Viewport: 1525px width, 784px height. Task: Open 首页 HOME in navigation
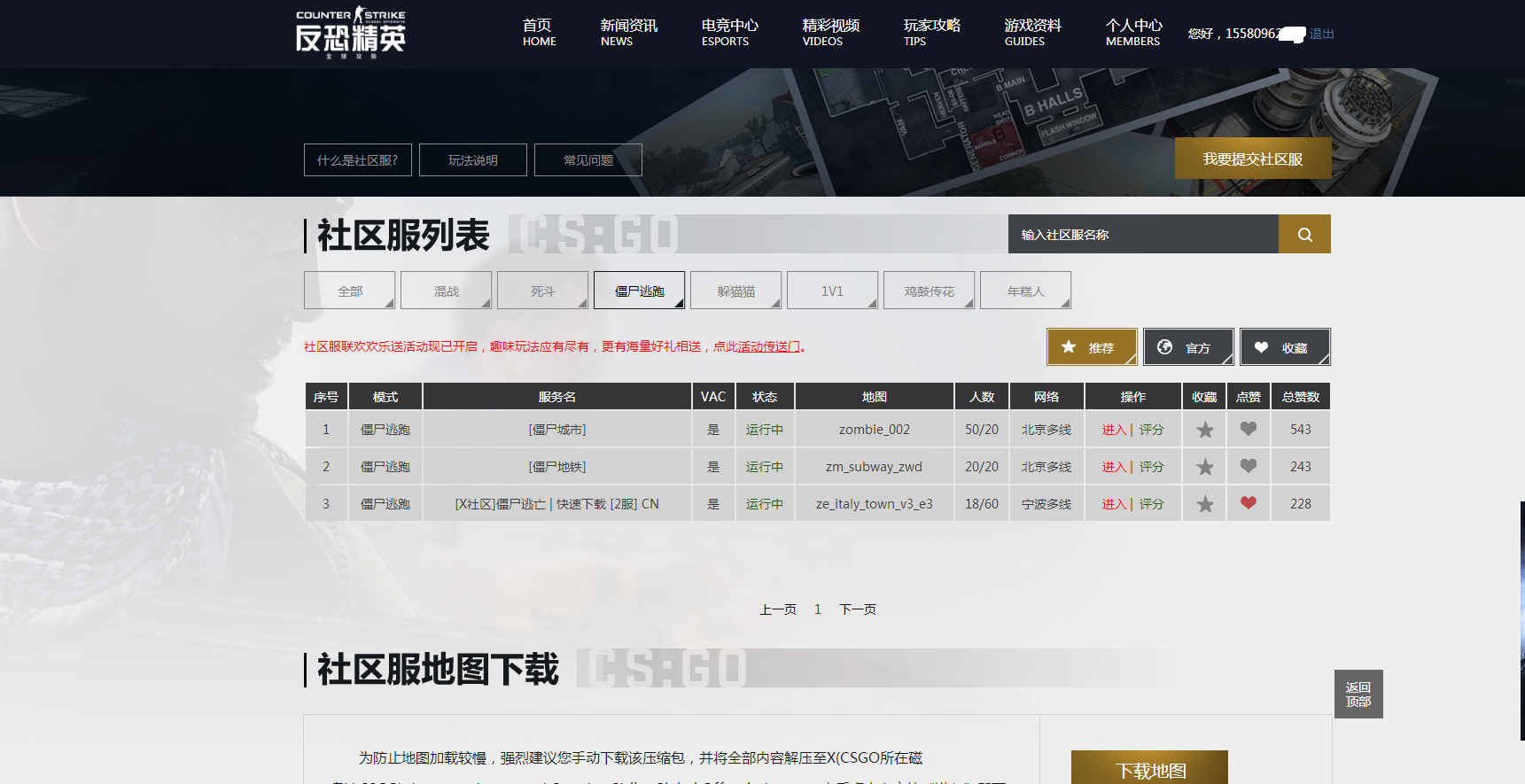tap(539, 33)
